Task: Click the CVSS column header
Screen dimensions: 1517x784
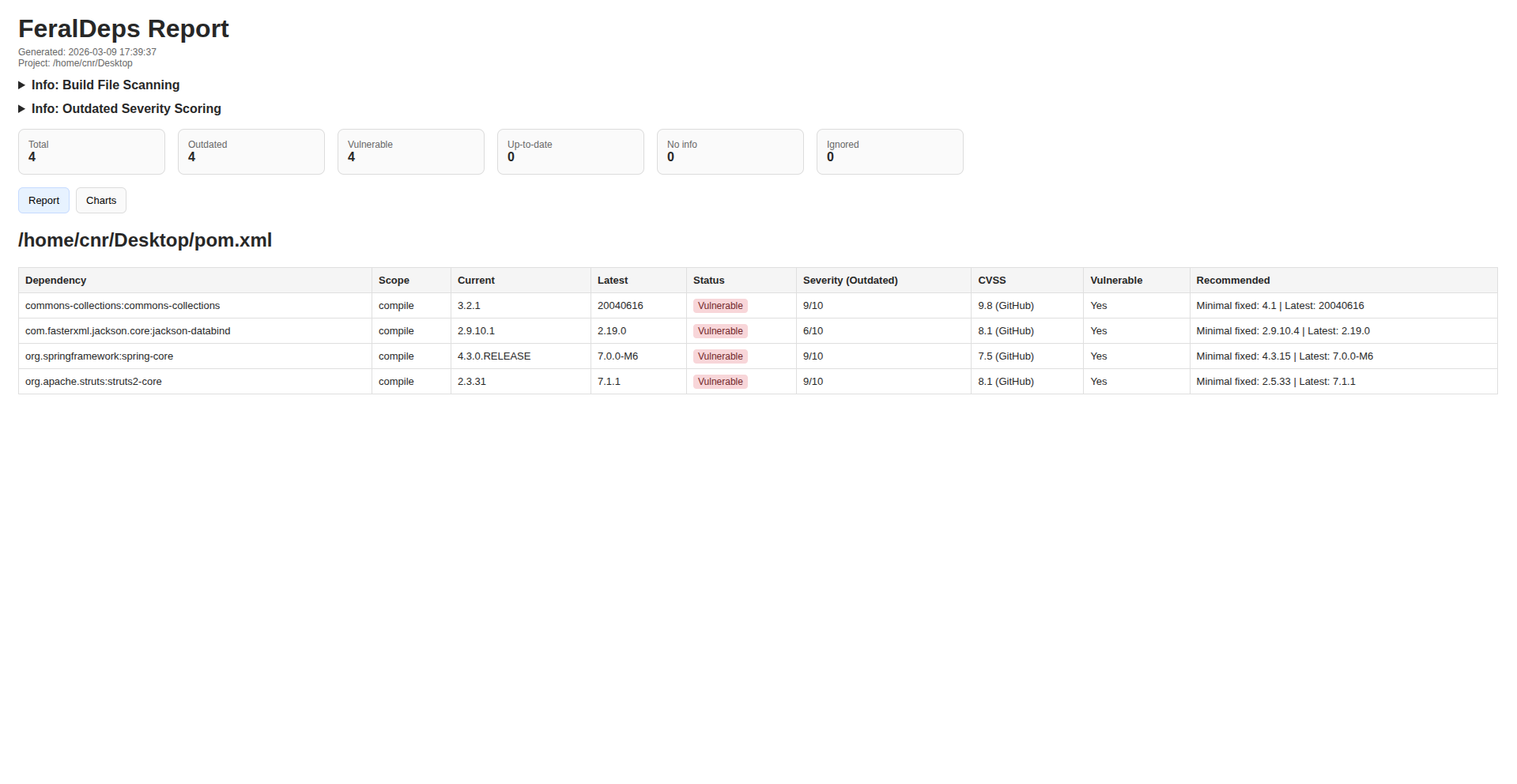Action: (x=1028, y=281)
